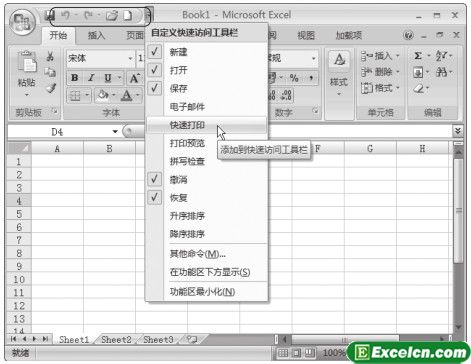471x364 pixels.
Task: Switch to the Sheet3 worksheet tab
Action: tap(158, 340)
